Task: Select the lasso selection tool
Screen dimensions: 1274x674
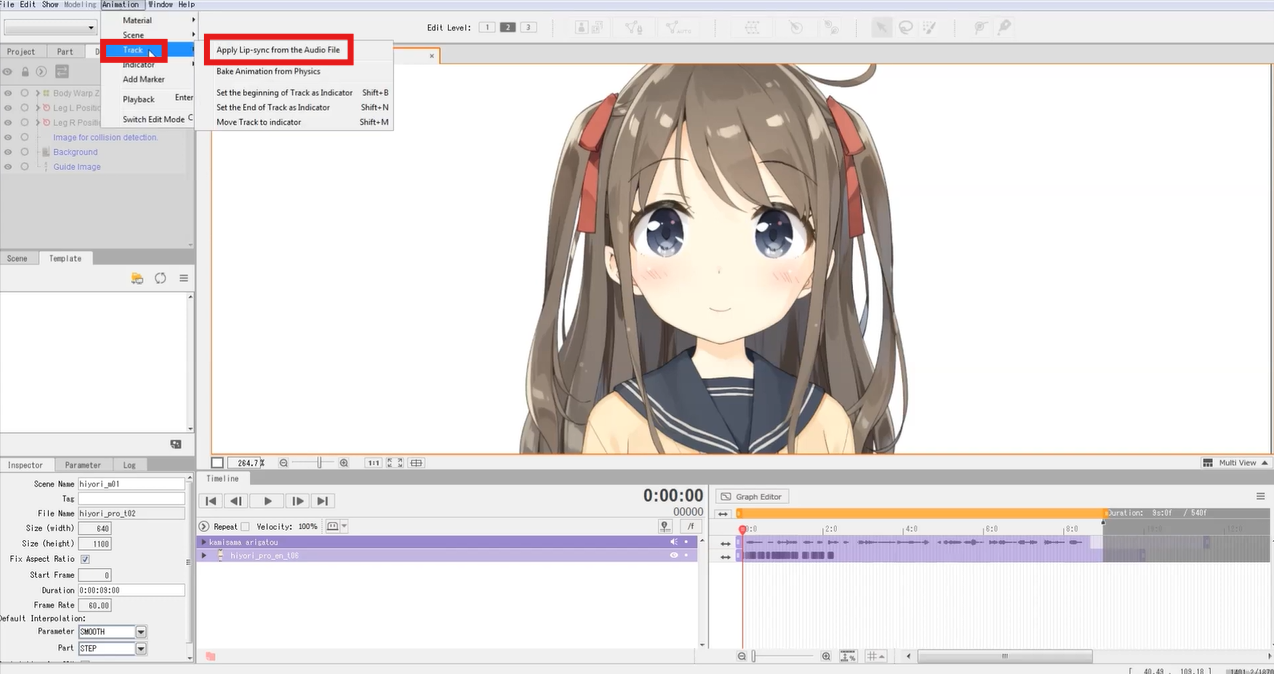Action: click(x=905, y=27)
